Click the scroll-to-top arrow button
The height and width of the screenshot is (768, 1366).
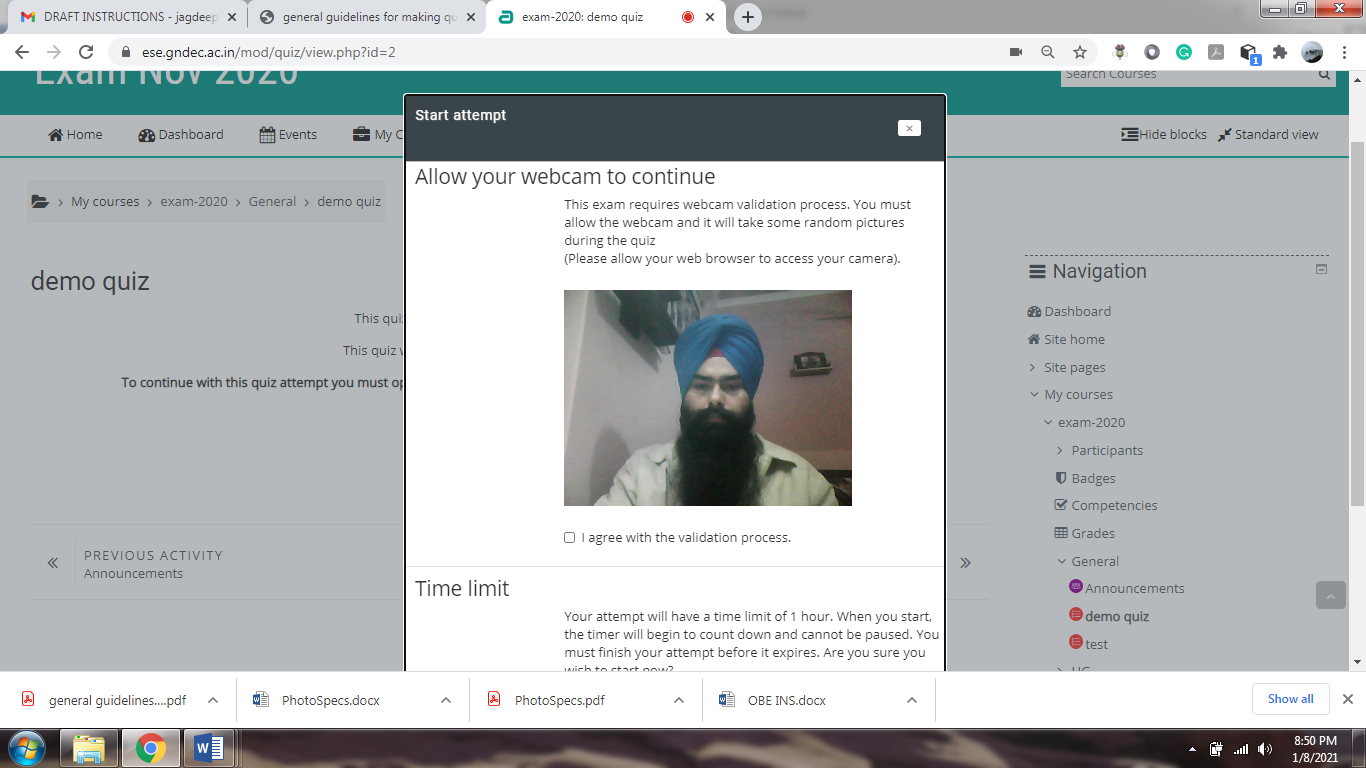click(1330, 595)
